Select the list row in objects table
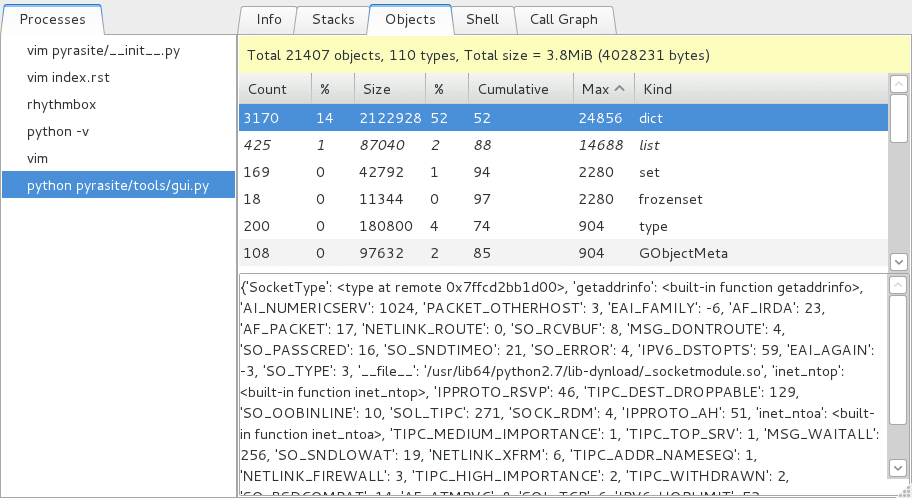The width and height of the screenshot is (912, 498). pos(563,145)
